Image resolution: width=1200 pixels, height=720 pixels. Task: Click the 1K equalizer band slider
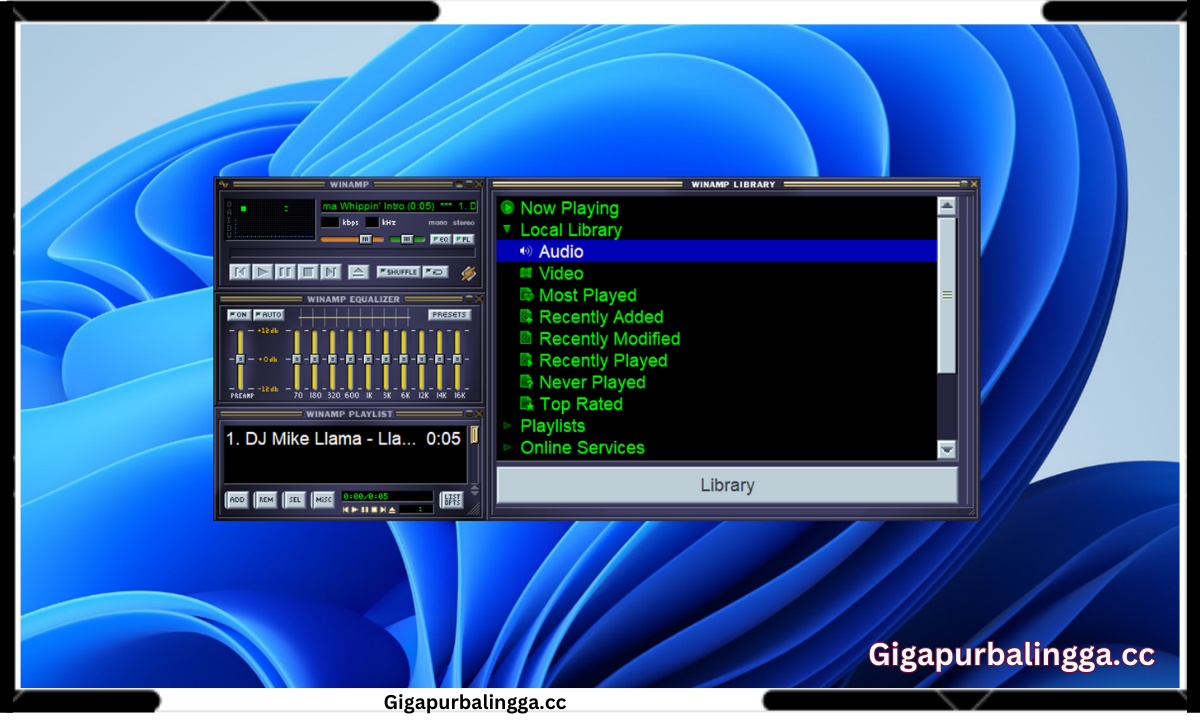click(x=368, y=360)
